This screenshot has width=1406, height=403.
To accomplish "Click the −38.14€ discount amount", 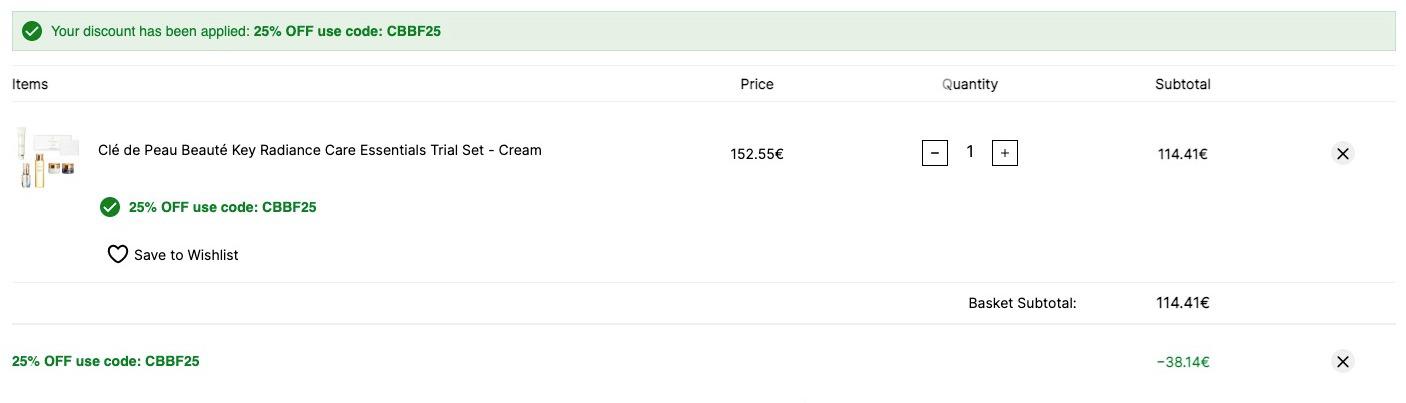I will tap(1182, 362).
